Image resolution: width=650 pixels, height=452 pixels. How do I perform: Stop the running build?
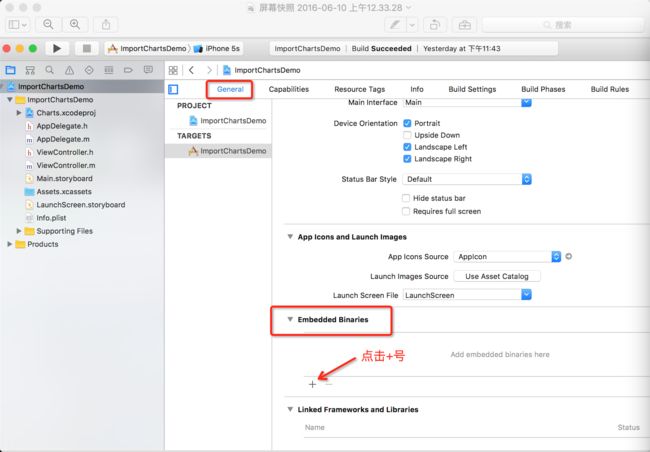pyautogui.click(x=87, y=49)
